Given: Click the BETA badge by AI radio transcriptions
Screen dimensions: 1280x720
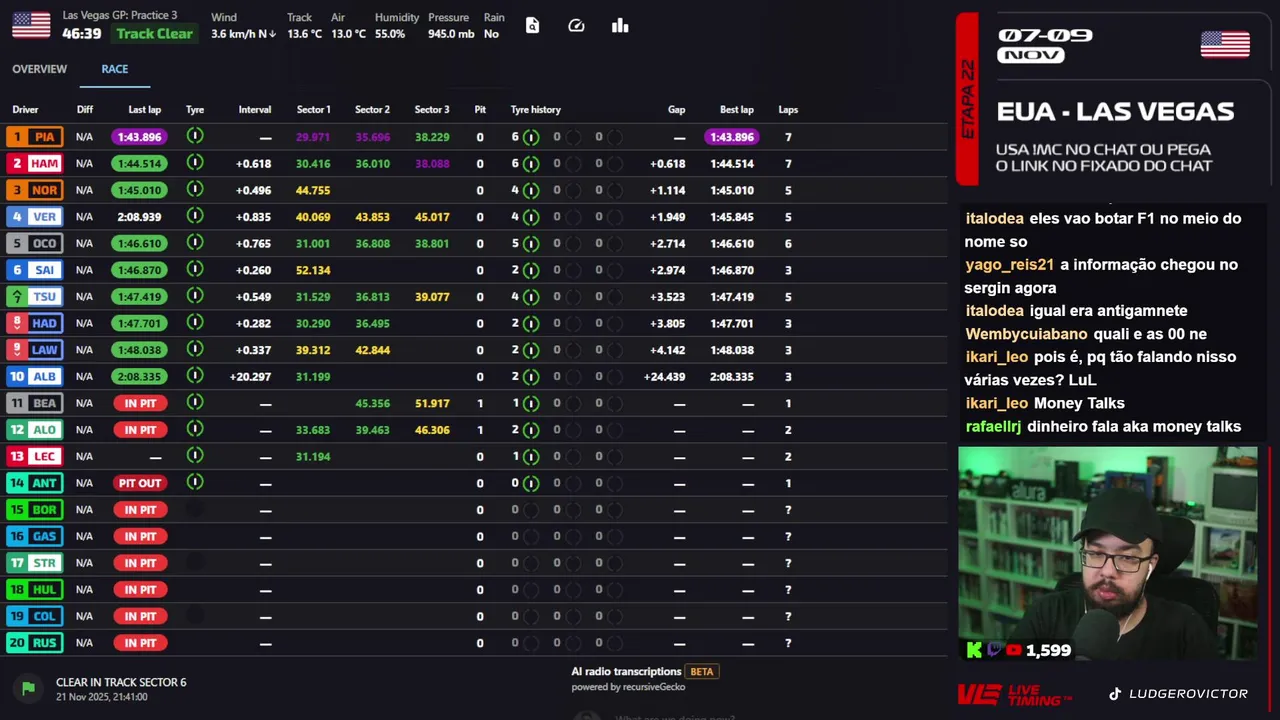Looking at the screenshot, I should coord(702,672).
